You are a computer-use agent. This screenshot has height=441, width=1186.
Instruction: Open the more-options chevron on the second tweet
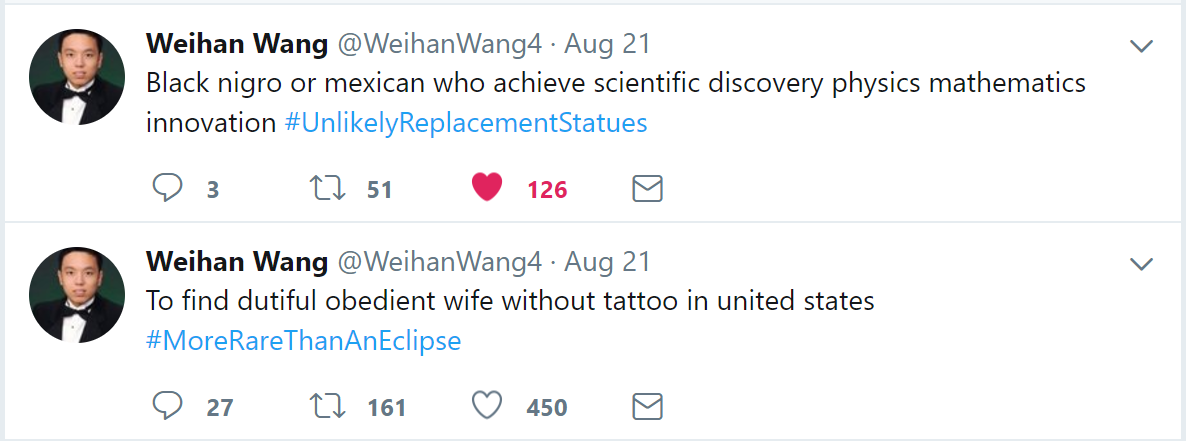click(x=1141, y=264)
